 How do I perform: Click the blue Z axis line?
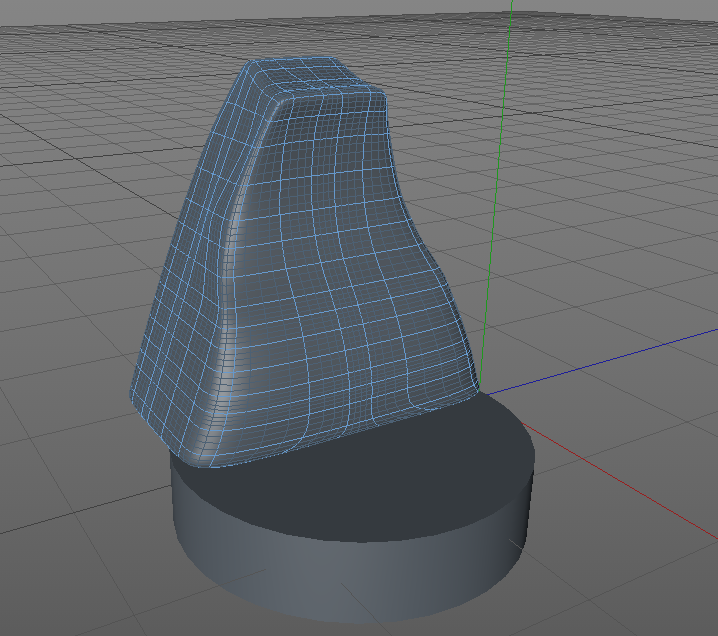click(604, 361)
